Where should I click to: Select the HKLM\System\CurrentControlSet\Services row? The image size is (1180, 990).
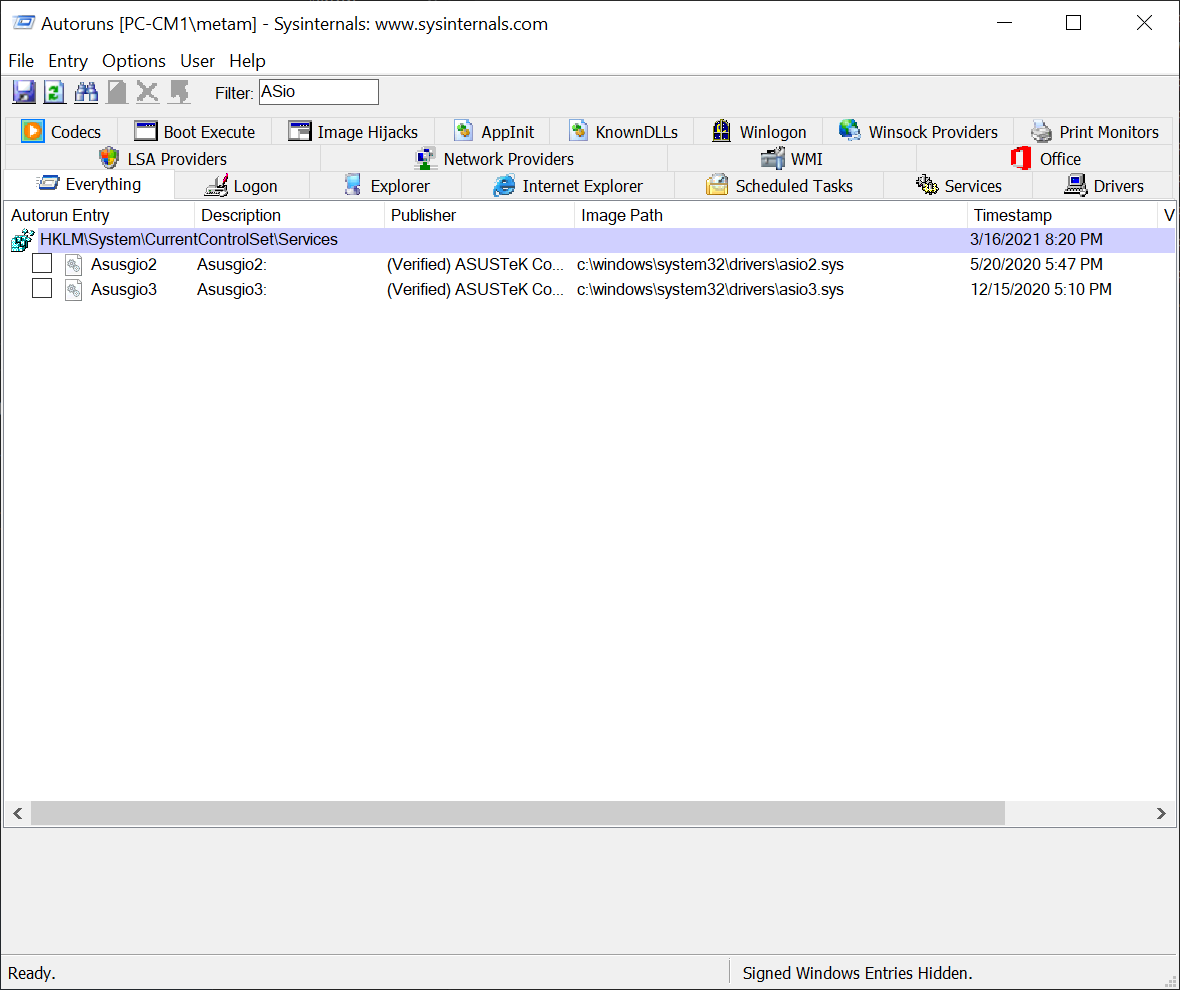pos(590,240)
